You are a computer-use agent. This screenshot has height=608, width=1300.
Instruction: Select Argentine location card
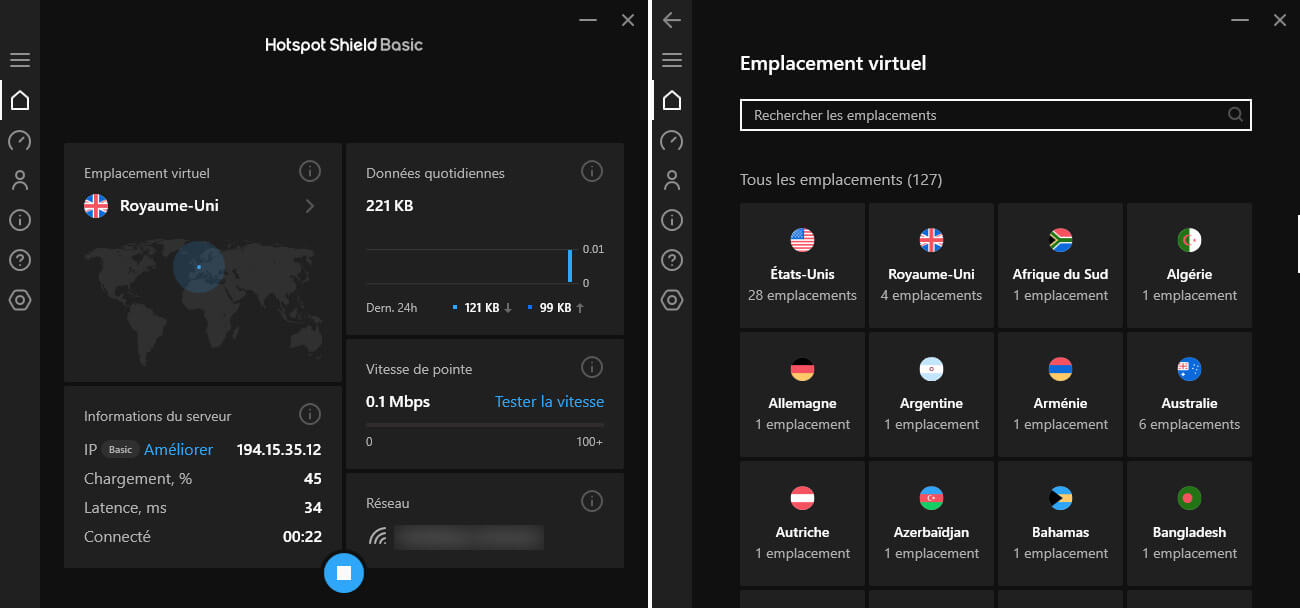931,394
